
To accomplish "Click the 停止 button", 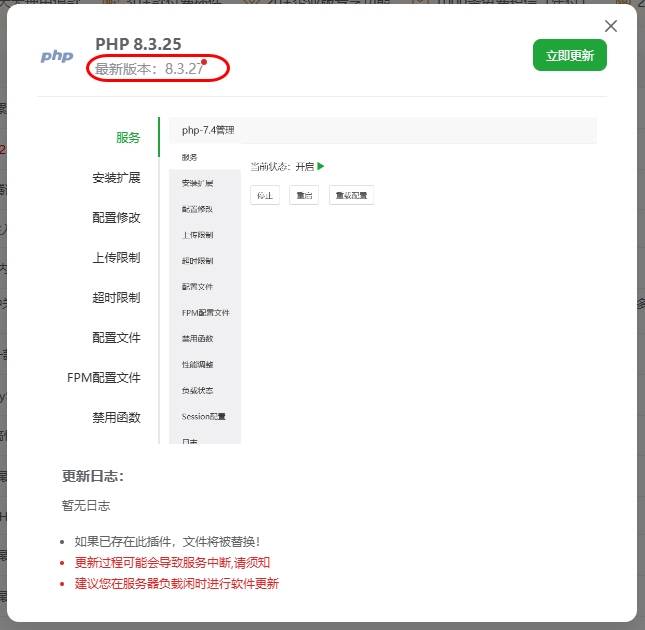I will 265,195.
